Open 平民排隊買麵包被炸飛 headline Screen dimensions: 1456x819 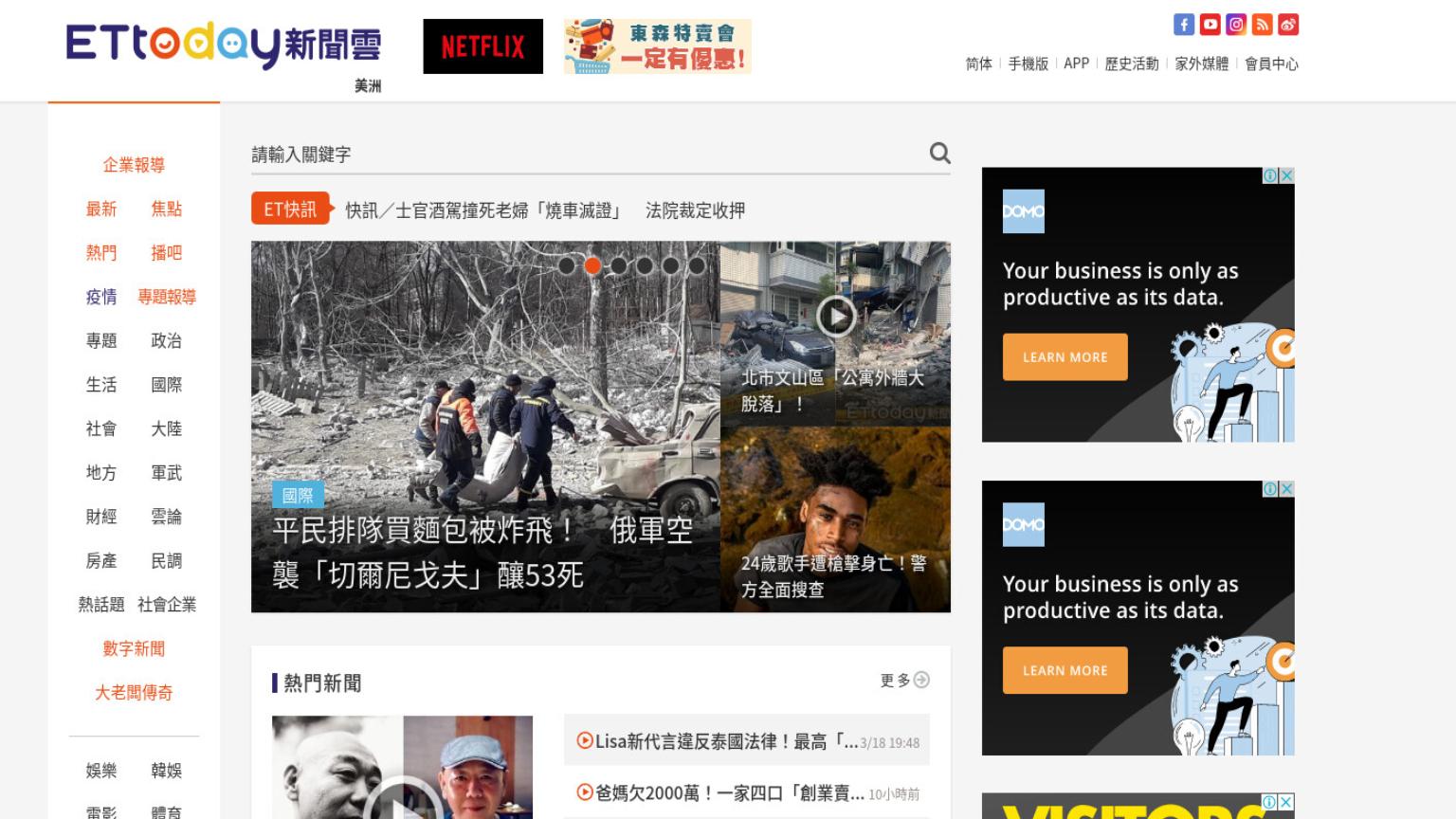(x=482, y=552)
